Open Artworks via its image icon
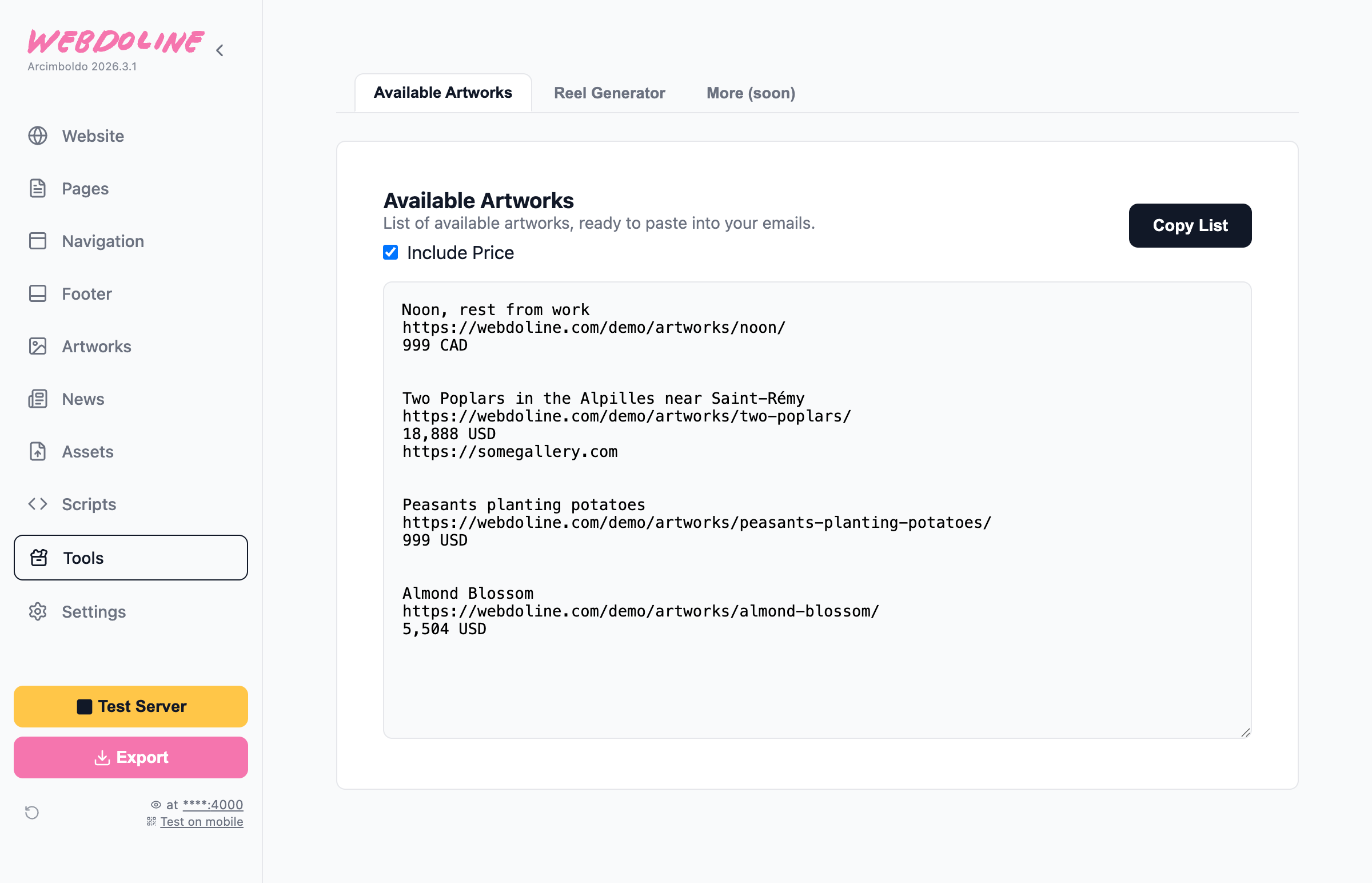 pyautogui.click(x=38, y=347)
